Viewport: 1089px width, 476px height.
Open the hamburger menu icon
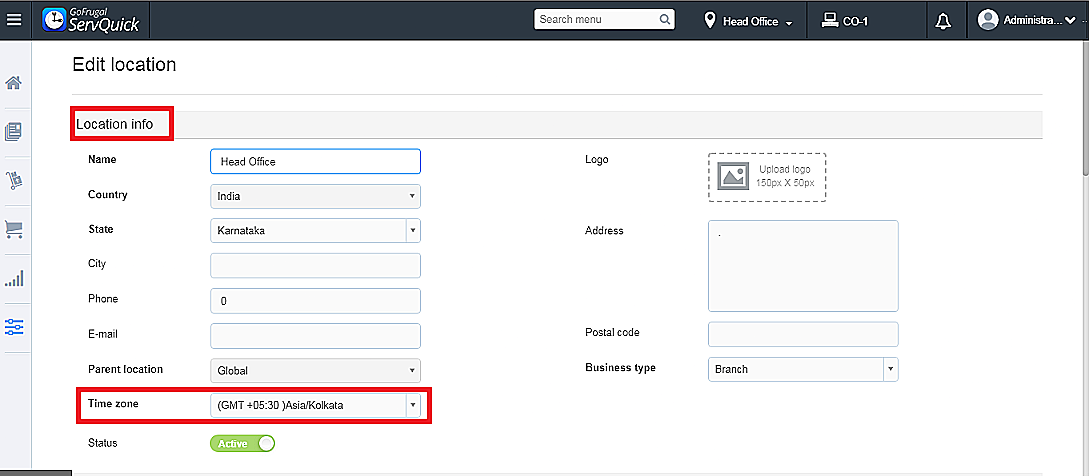pyautogui.click(x=14, y=20)
